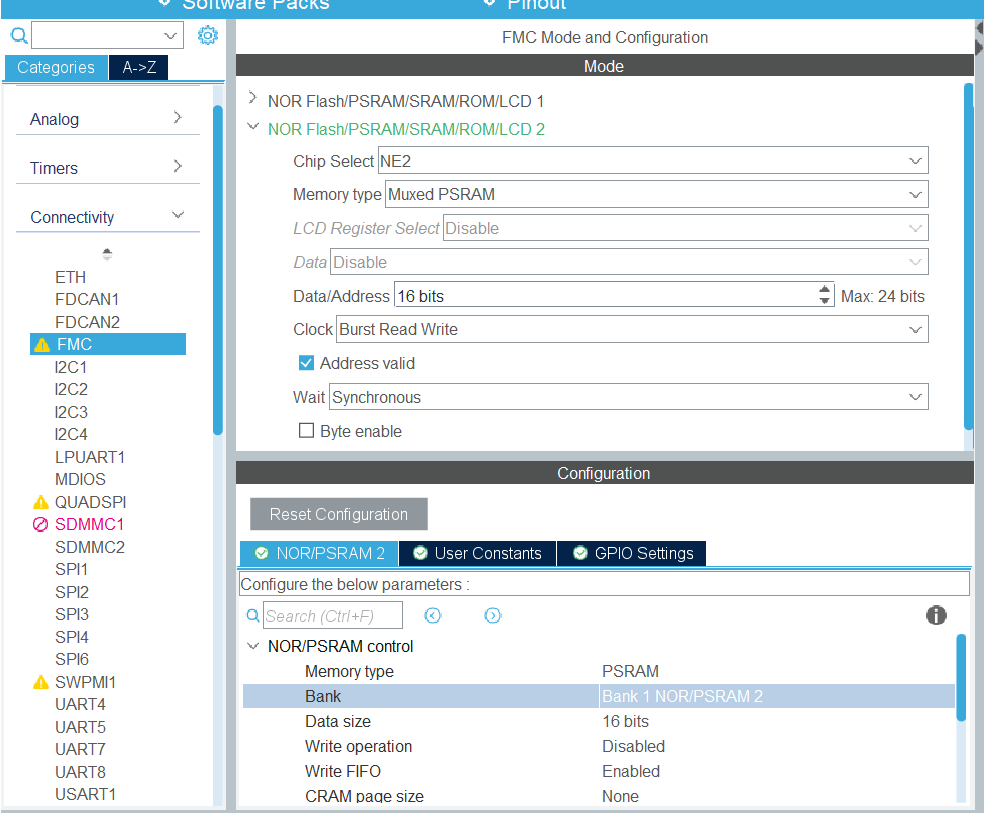Enable the Byte enable checkbox
The image size is (988, 824).
coord(306,431)
